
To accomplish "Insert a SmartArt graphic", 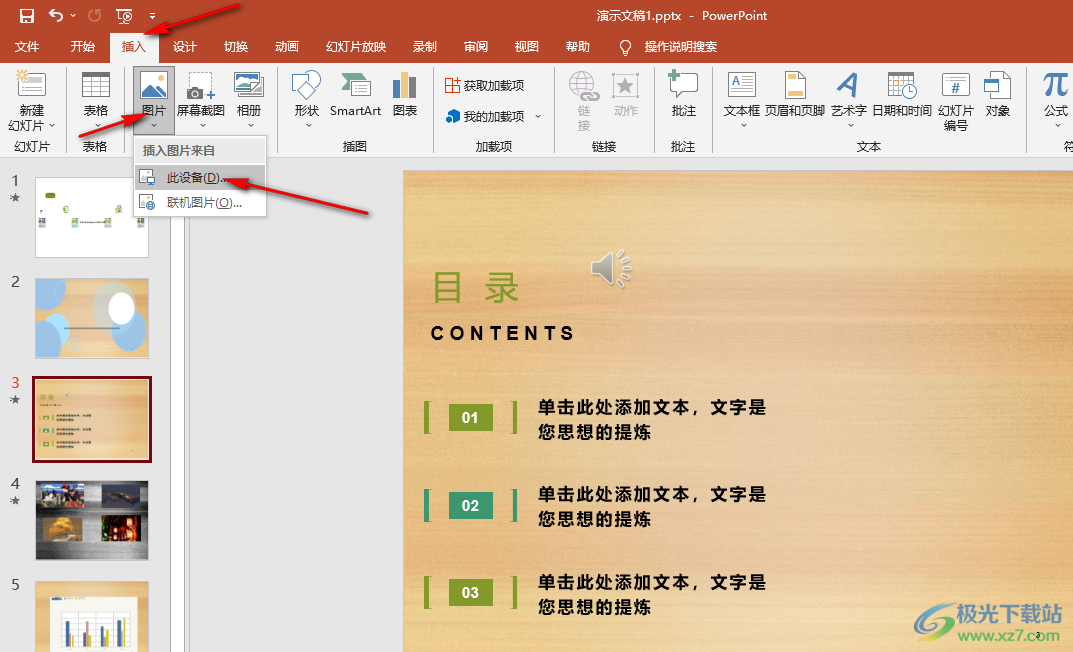I will [x=355, y=94].
